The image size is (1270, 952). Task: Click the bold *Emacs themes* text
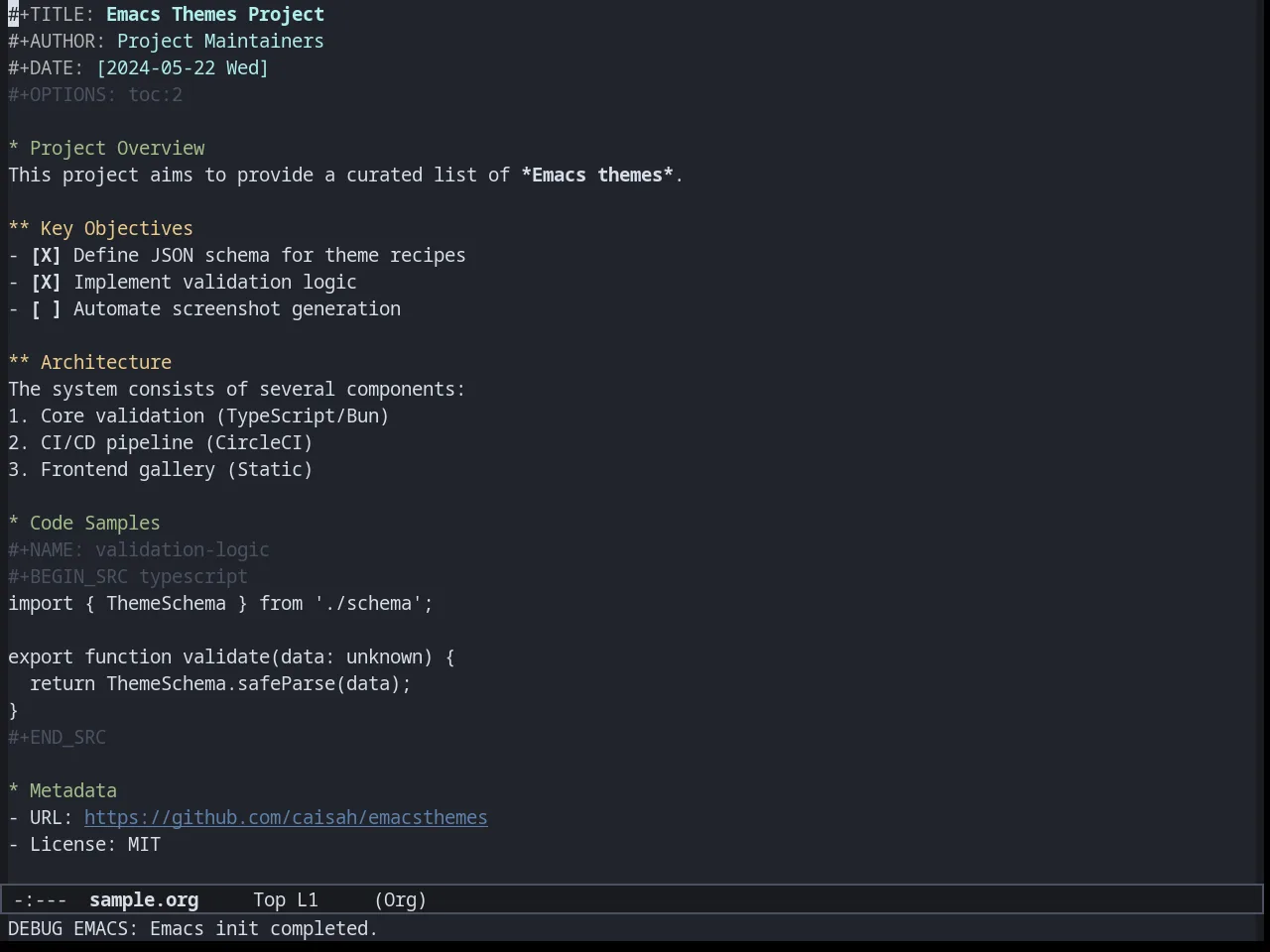tap(597, 176)
